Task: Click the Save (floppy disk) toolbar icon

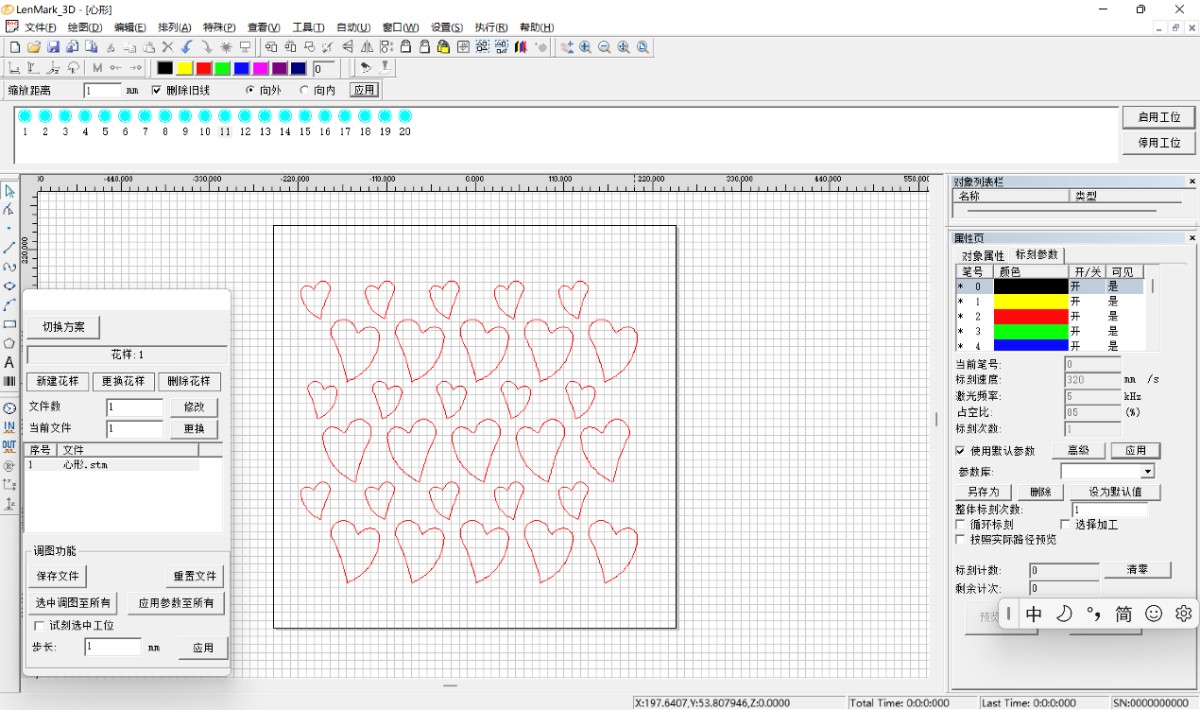Action: point(53,47)
